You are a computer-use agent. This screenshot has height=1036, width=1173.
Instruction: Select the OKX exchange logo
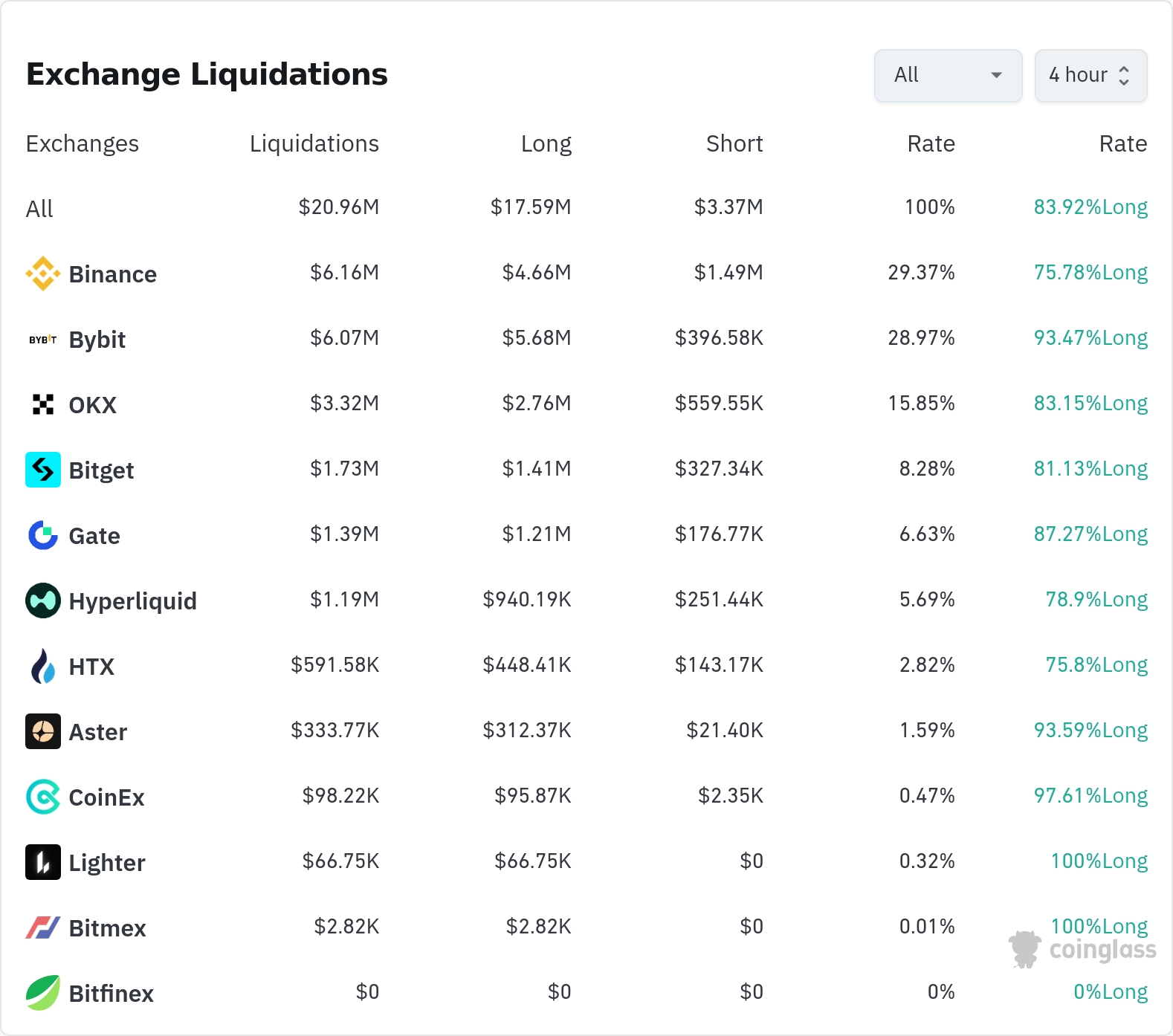pos(43,404)
